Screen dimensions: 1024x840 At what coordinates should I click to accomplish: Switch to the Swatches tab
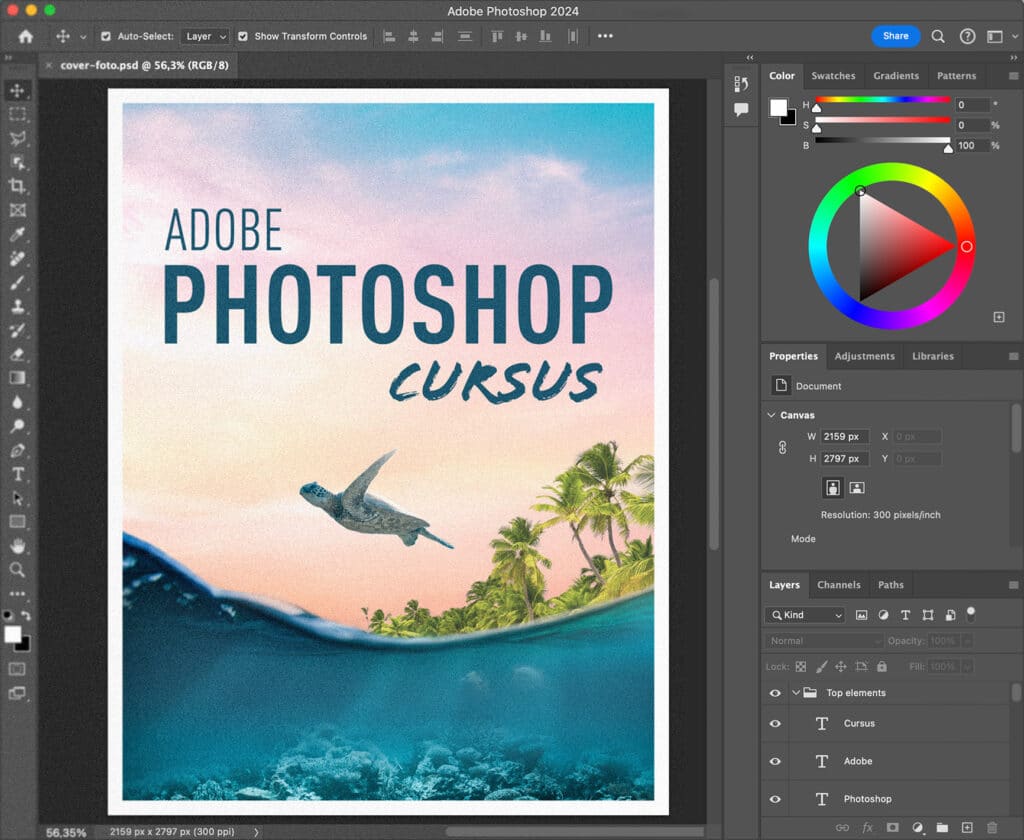[833, 76]
